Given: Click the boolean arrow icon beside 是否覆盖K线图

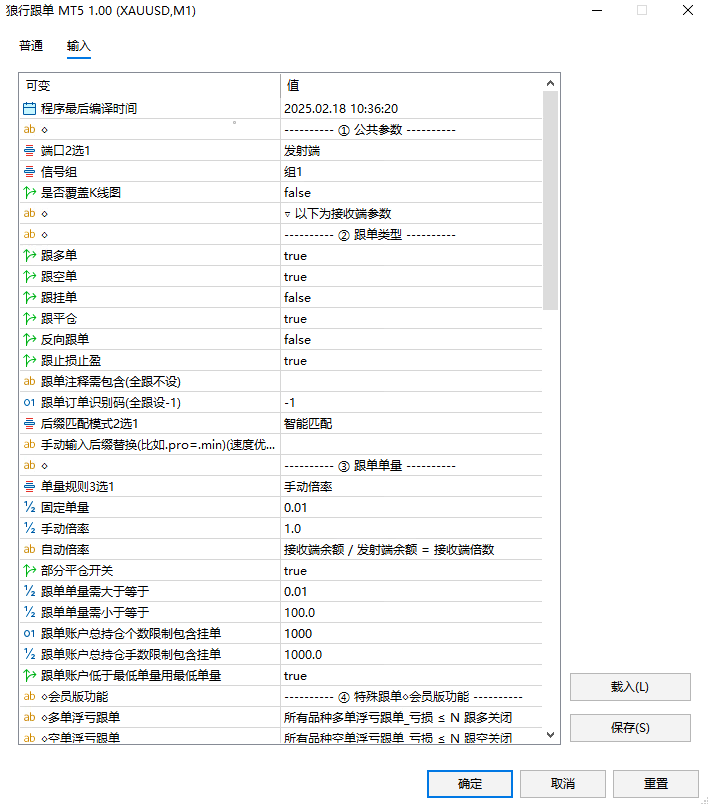Looking at the screenshot, I should [30, 193].
